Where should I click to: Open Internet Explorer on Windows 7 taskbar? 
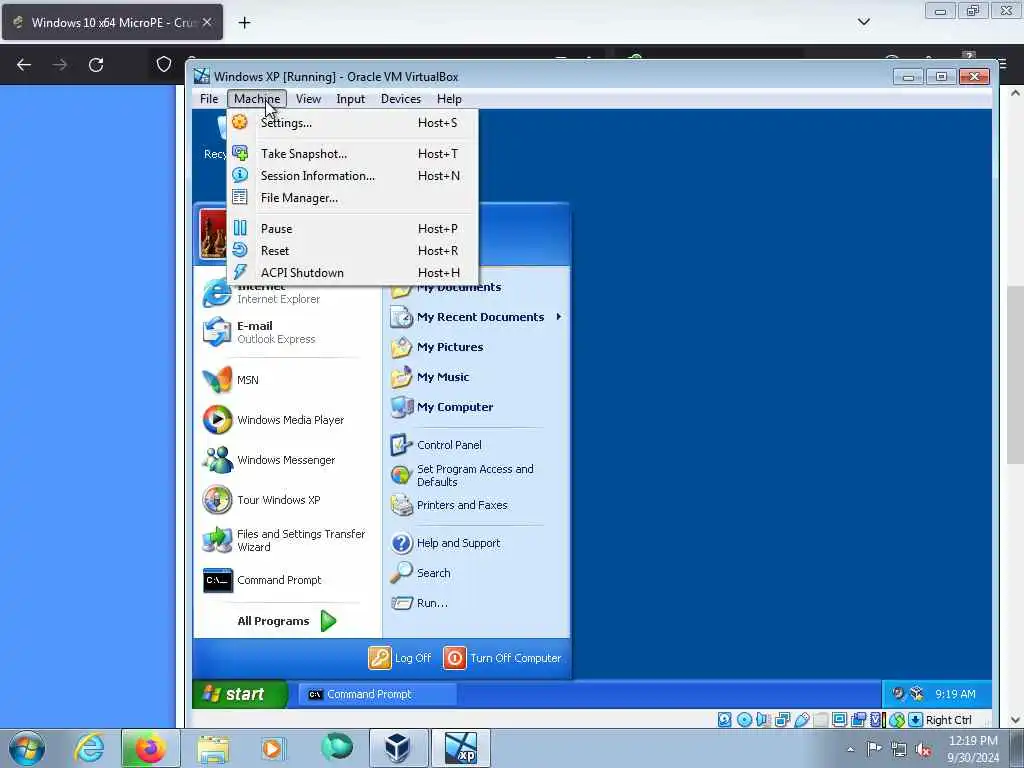pyautogui.click(x=89, y=748)
